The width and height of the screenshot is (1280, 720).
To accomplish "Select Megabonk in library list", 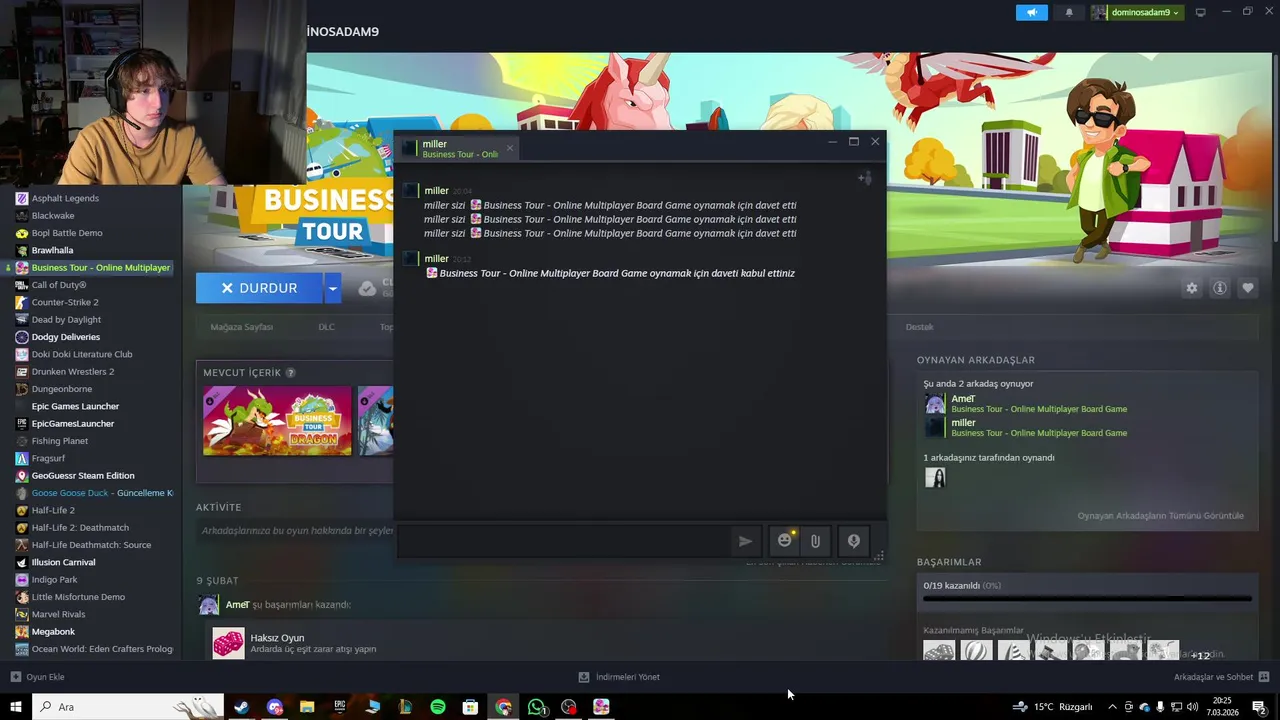I will (53, 632).
